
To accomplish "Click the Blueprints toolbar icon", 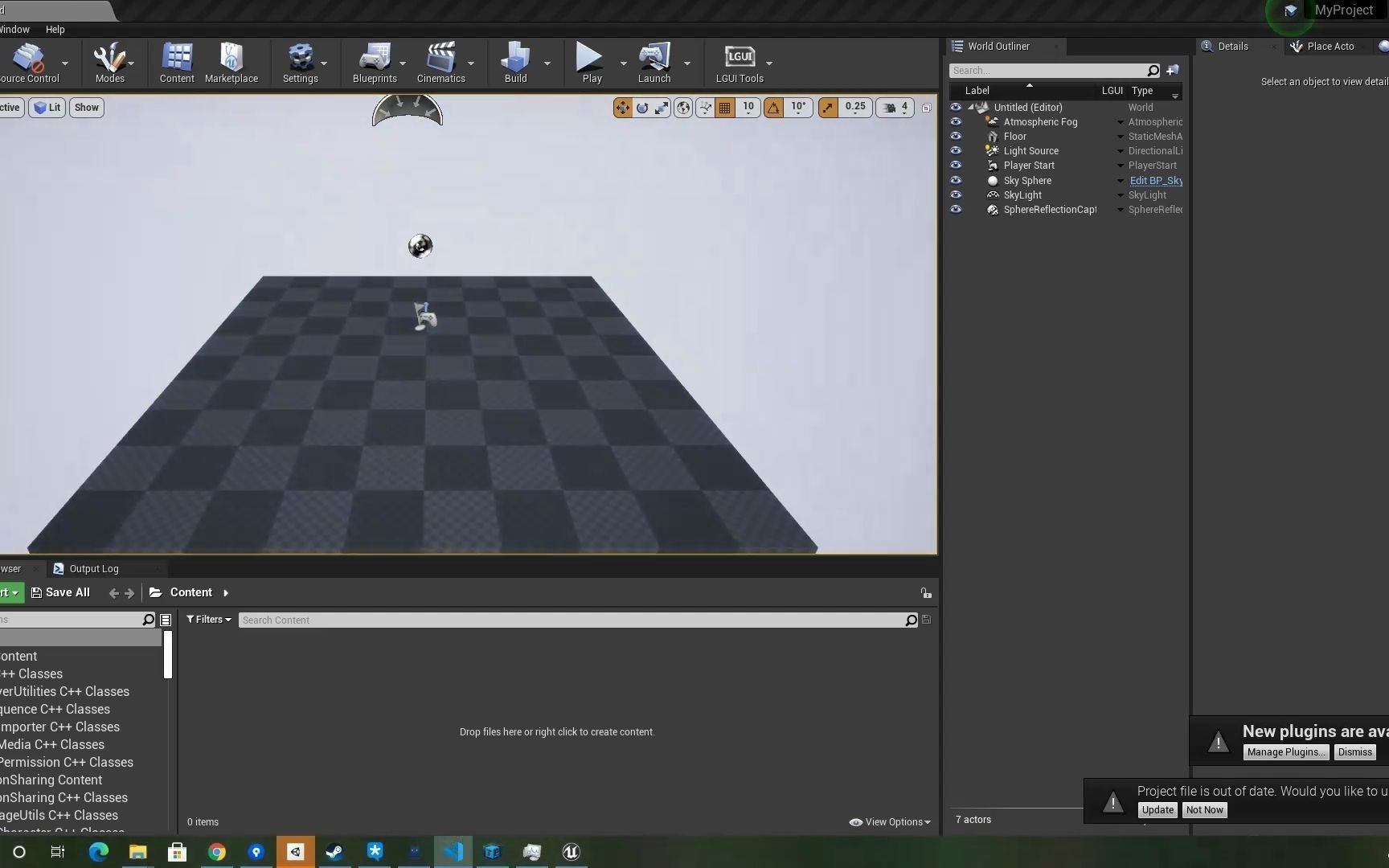I will [375, 63].
